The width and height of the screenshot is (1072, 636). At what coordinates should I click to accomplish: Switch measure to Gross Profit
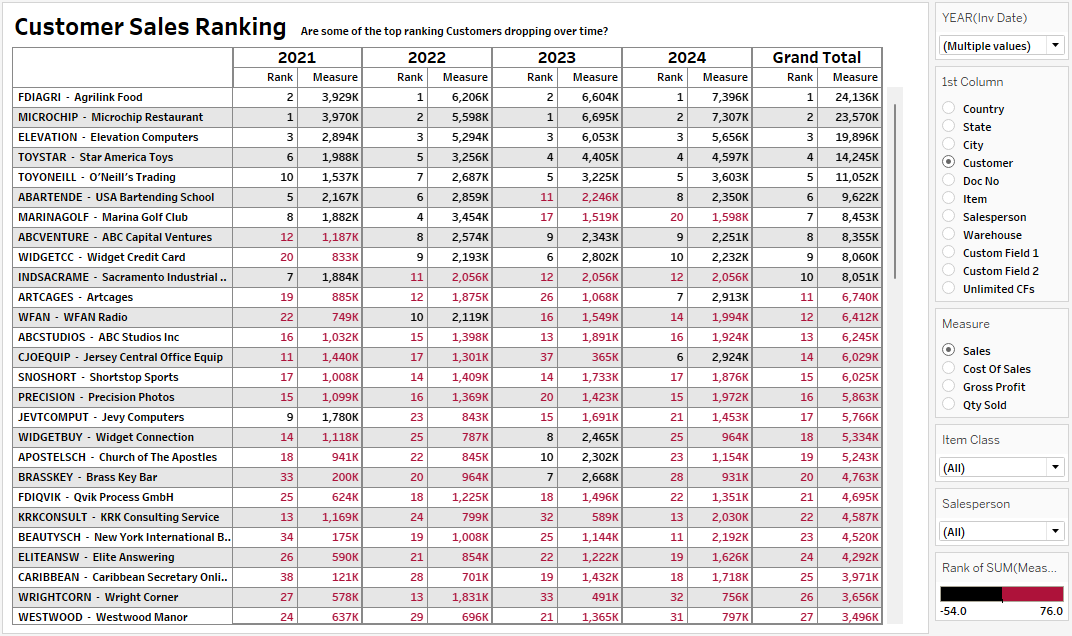948,387
